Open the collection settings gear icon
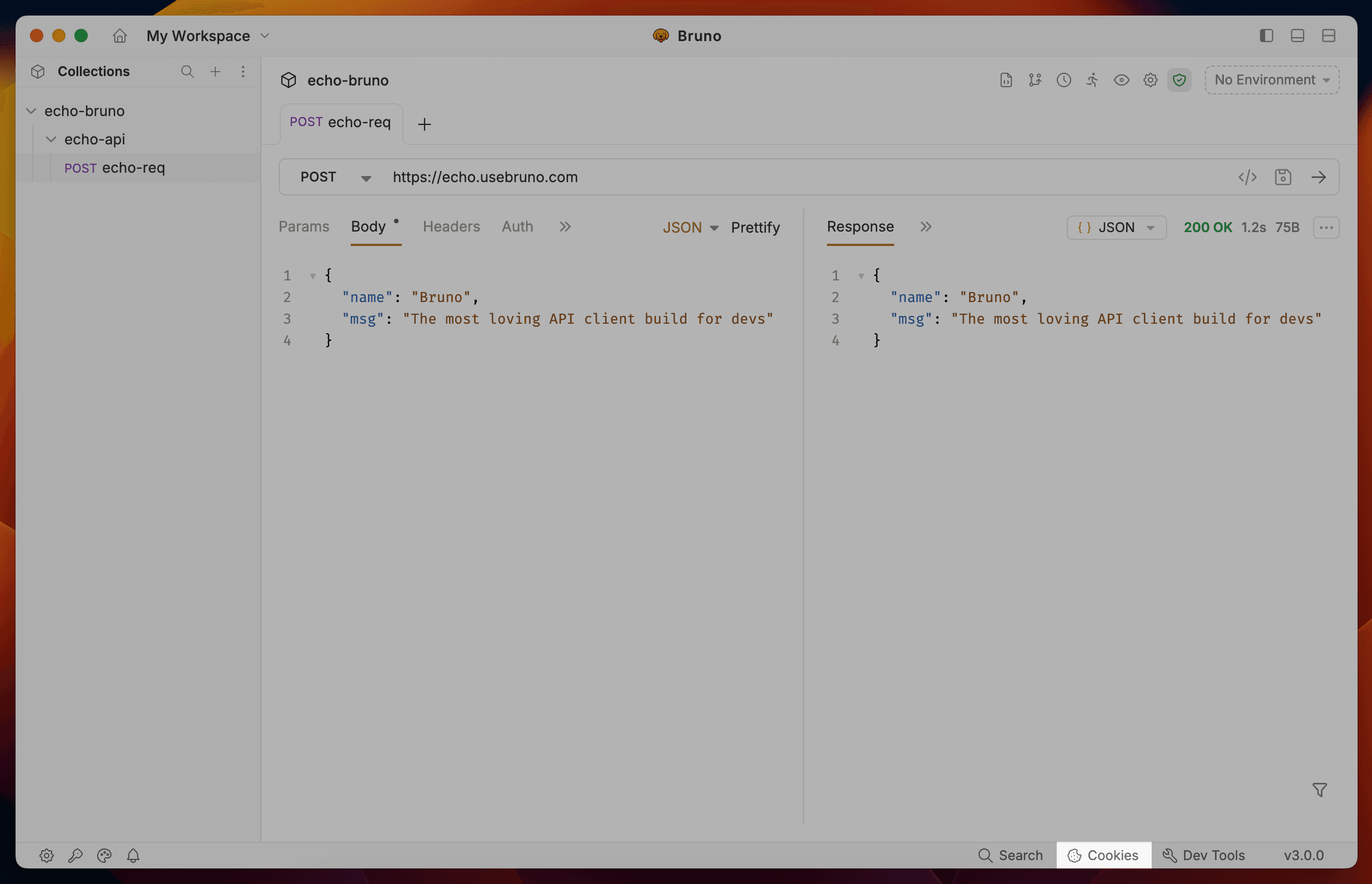The width and height of the screenshot is (1372, 884). [1150, 80]
